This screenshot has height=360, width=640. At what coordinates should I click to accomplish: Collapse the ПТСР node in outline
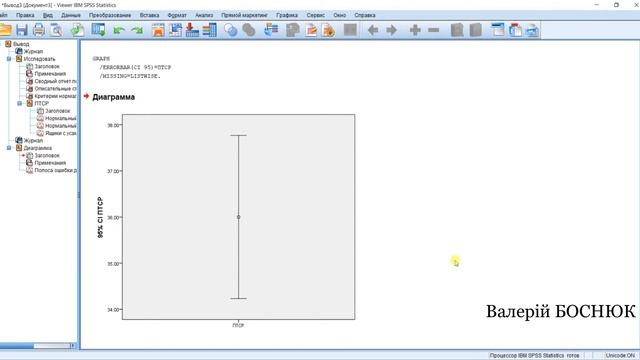click(19, 103)
